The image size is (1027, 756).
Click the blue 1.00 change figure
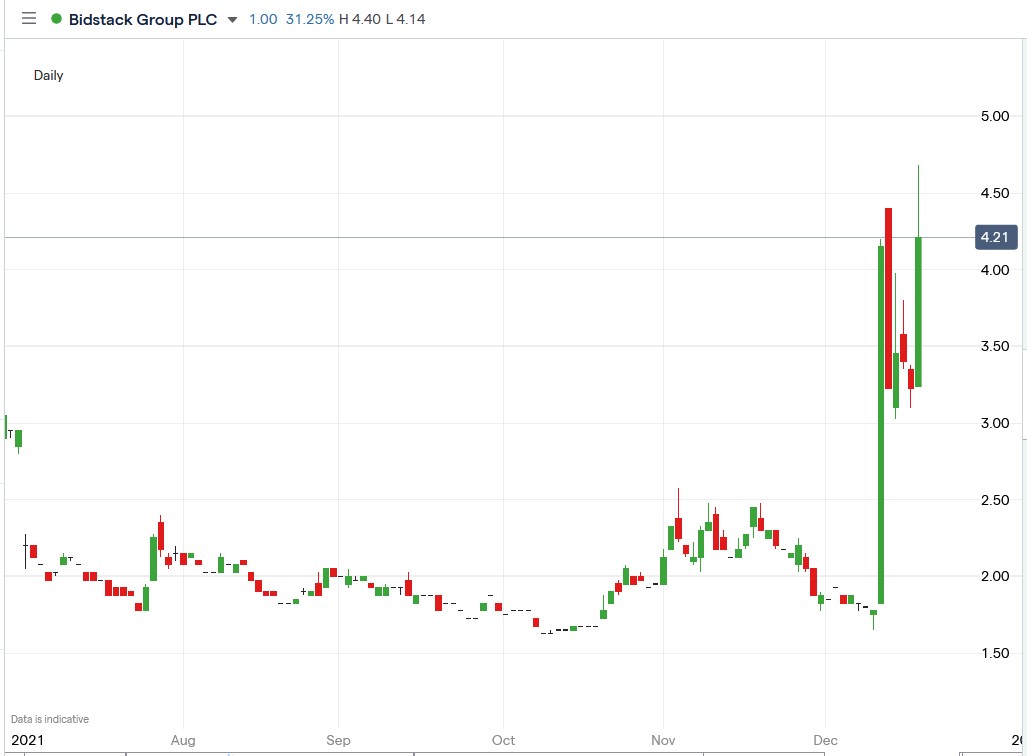(x=263, y=18)
